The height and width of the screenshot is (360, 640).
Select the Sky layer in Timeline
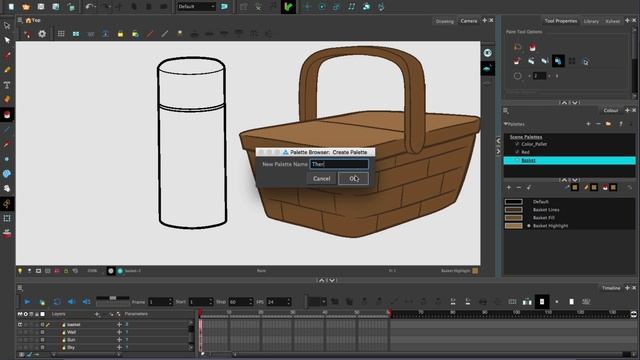71,347
